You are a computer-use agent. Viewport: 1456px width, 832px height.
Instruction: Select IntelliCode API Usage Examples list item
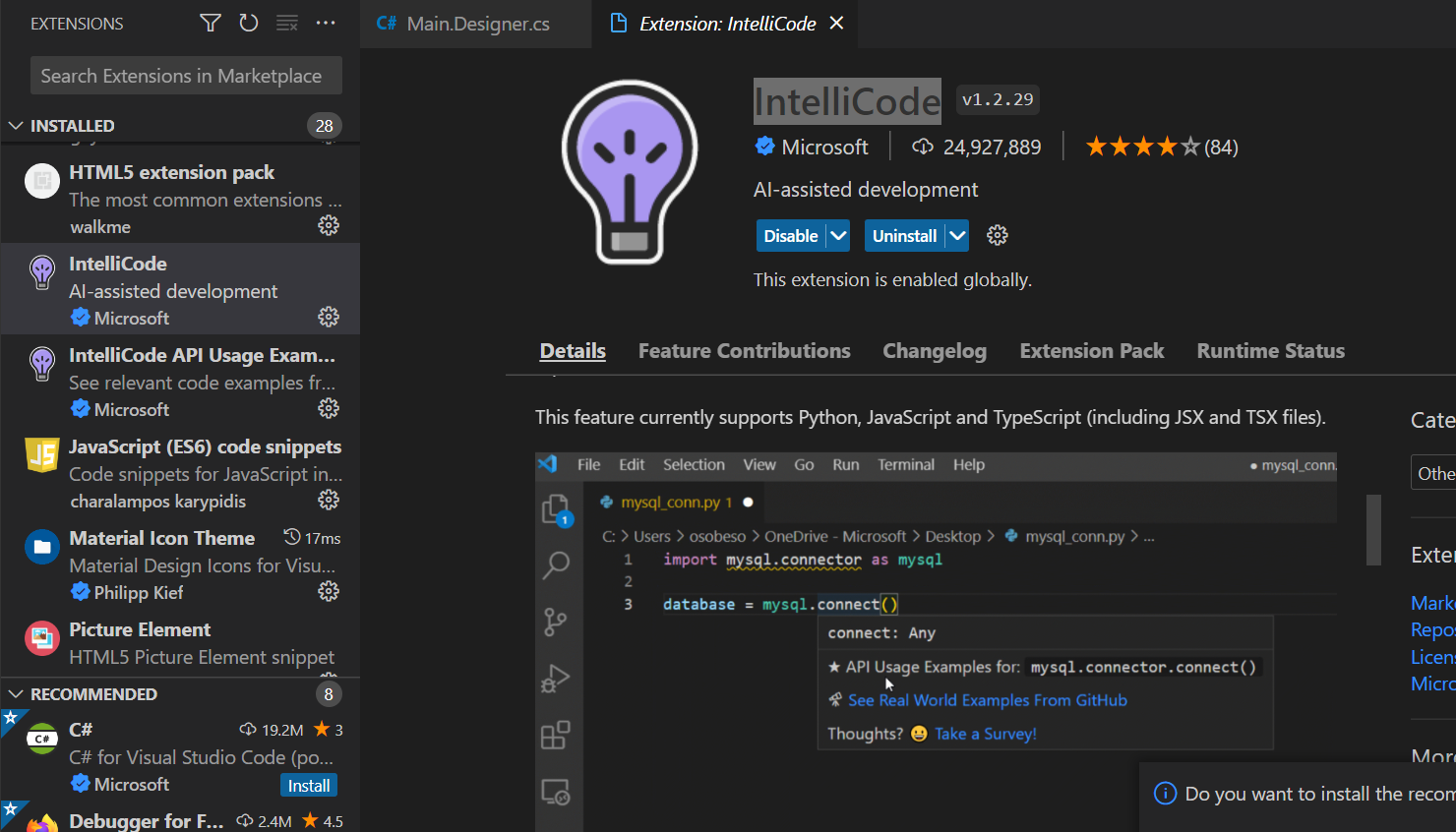[x=180, y=381]
